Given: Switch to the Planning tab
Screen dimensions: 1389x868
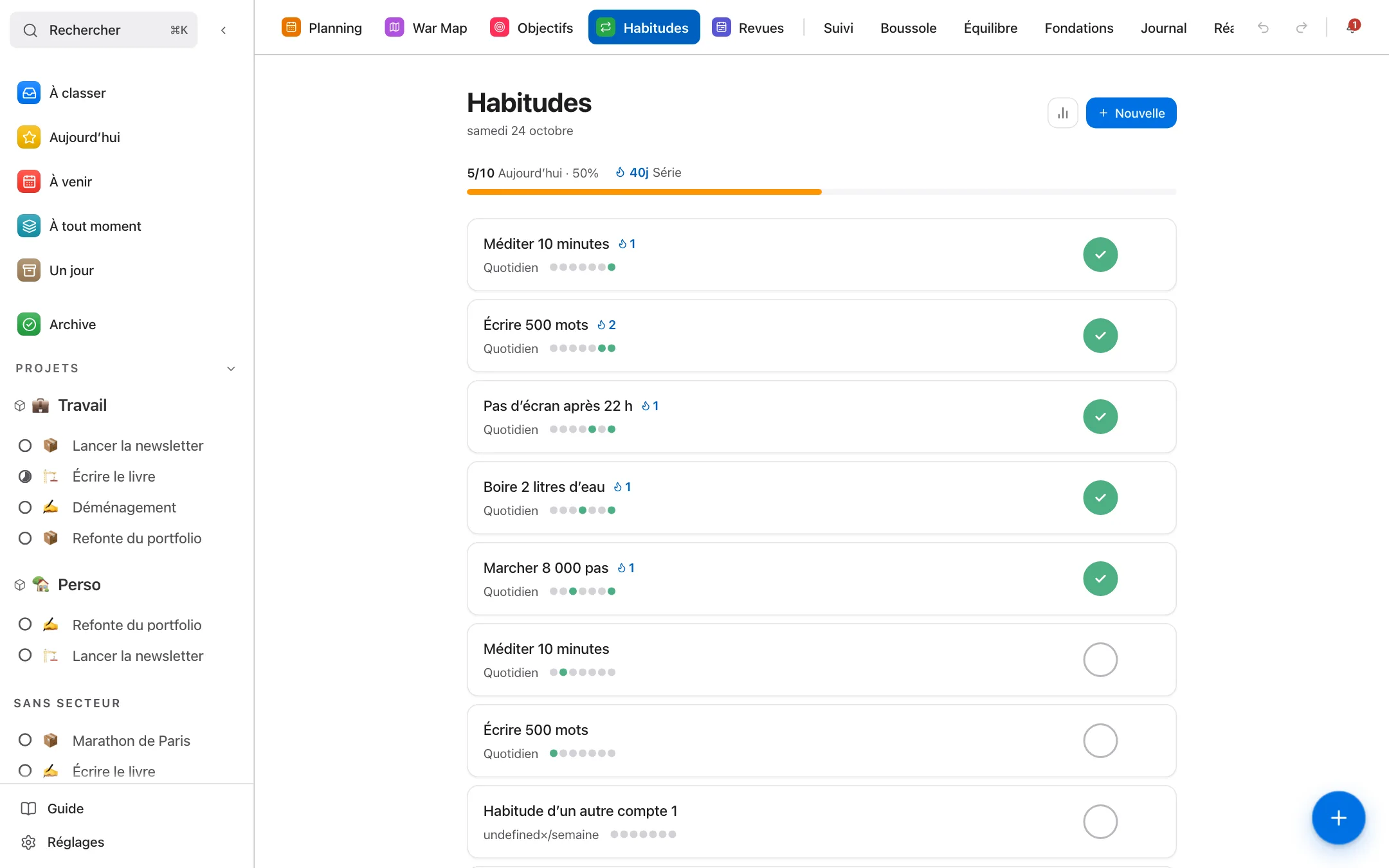Looking at the screenshot, I should pyautogui.click(x=322, y=28).
